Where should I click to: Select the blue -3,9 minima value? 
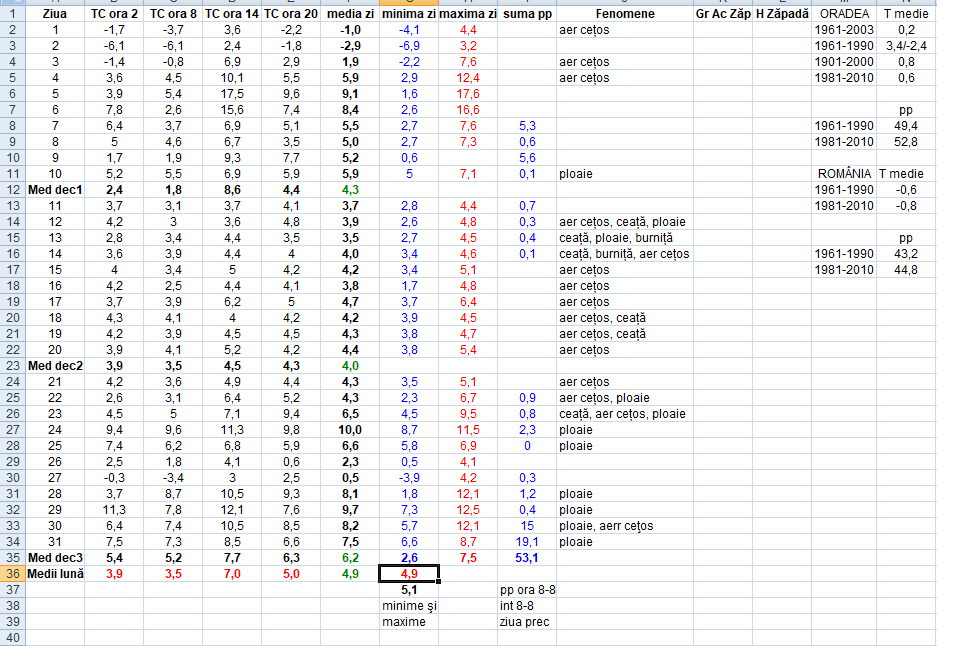[409, 478]
